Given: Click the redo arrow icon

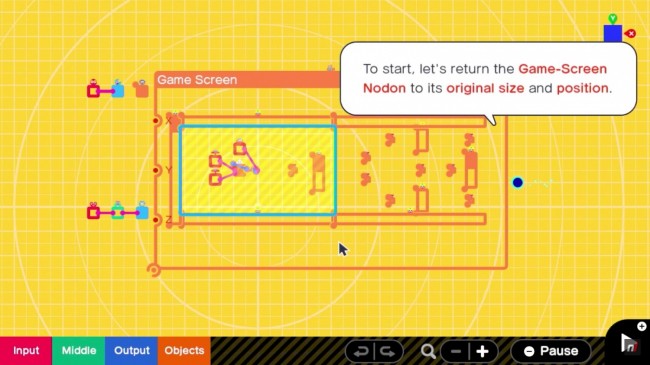Looking at the screenshot, I should pyautogui.click(x=388, y=352).
